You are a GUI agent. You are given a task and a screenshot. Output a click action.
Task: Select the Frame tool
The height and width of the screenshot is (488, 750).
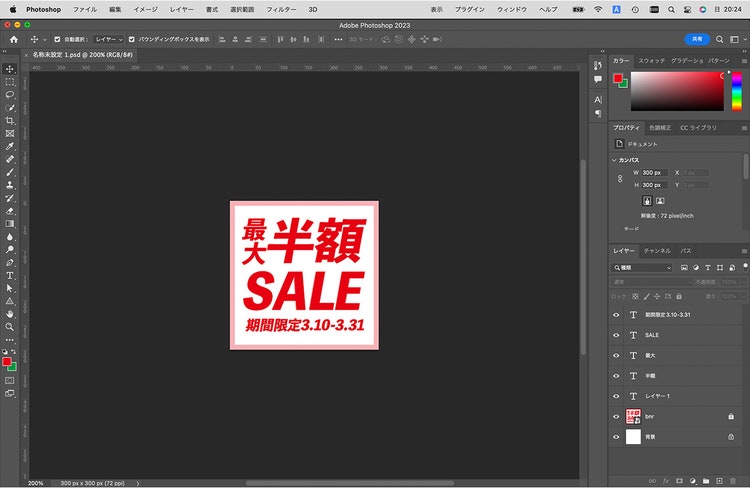(10, 133)
